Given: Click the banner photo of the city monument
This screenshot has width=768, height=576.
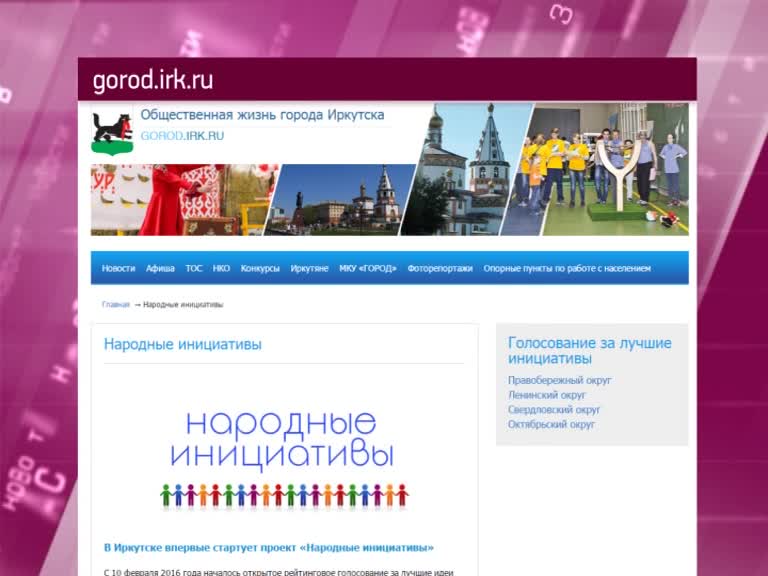Looking at the screenshot, I should click(340, 200).
